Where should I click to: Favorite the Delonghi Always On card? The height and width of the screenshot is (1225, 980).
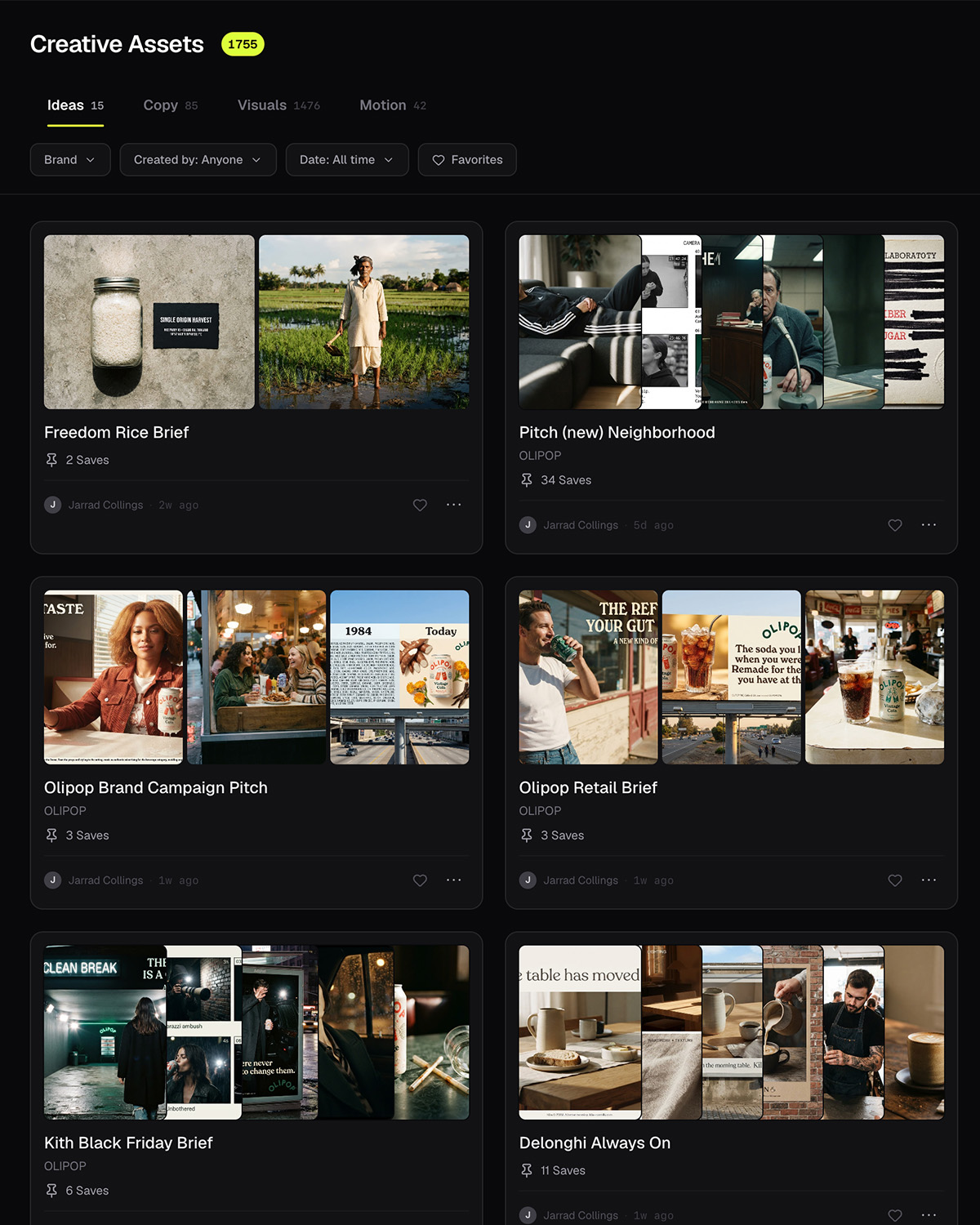pyautogui.click(x=895, y=1215)
